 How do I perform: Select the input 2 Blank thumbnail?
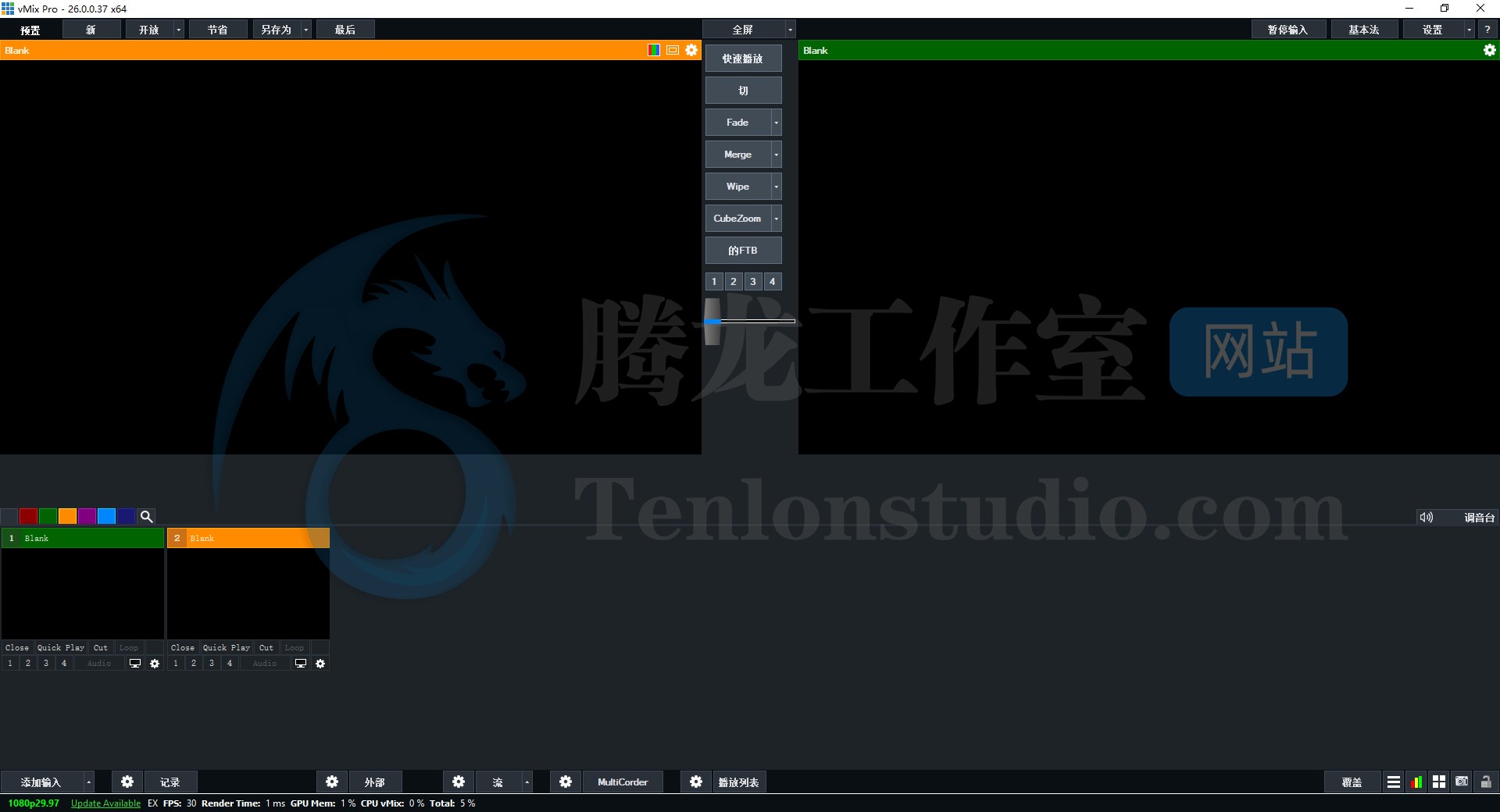coord(248,593)
